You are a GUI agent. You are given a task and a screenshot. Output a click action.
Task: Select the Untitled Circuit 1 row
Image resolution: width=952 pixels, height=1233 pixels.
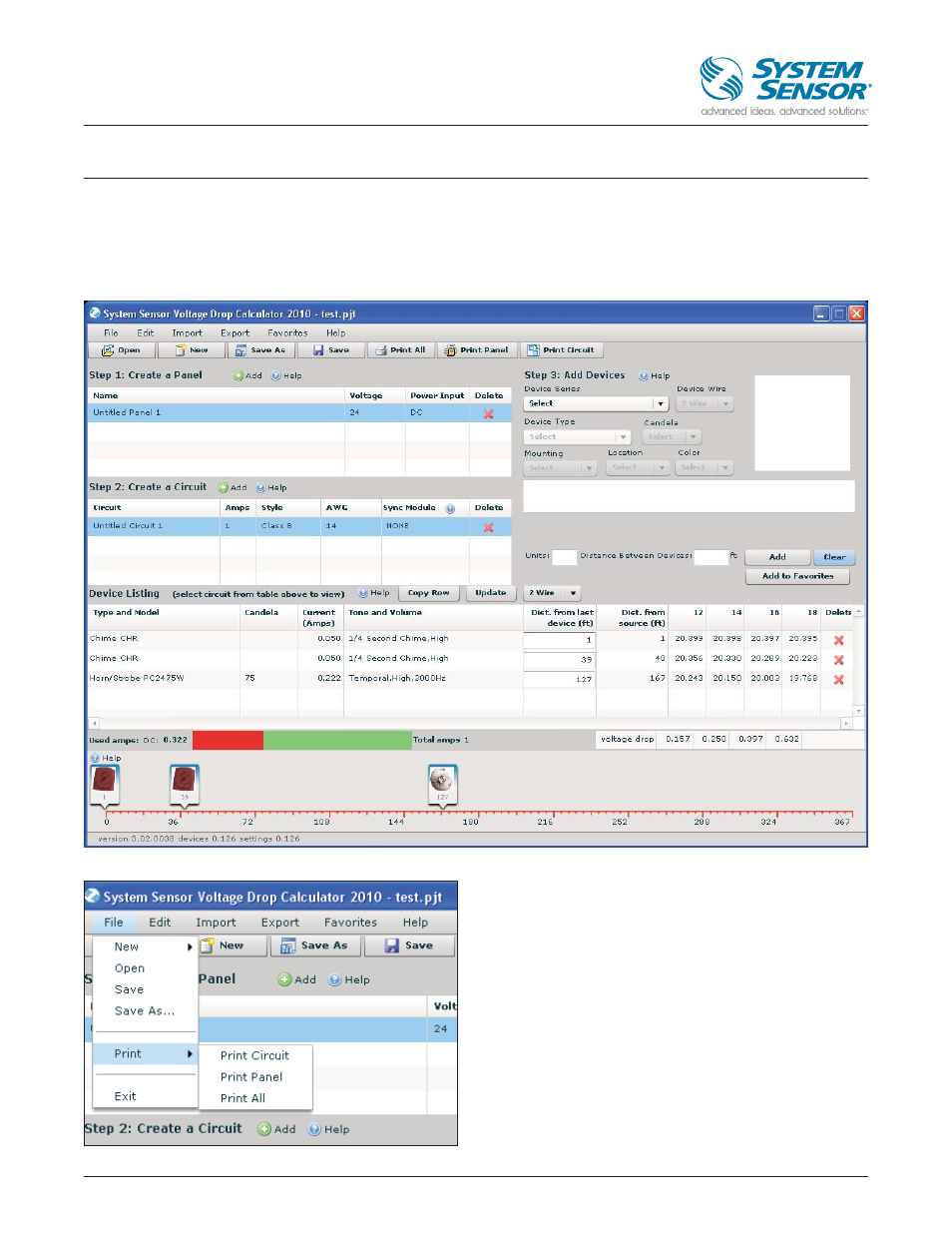[299, 526]
